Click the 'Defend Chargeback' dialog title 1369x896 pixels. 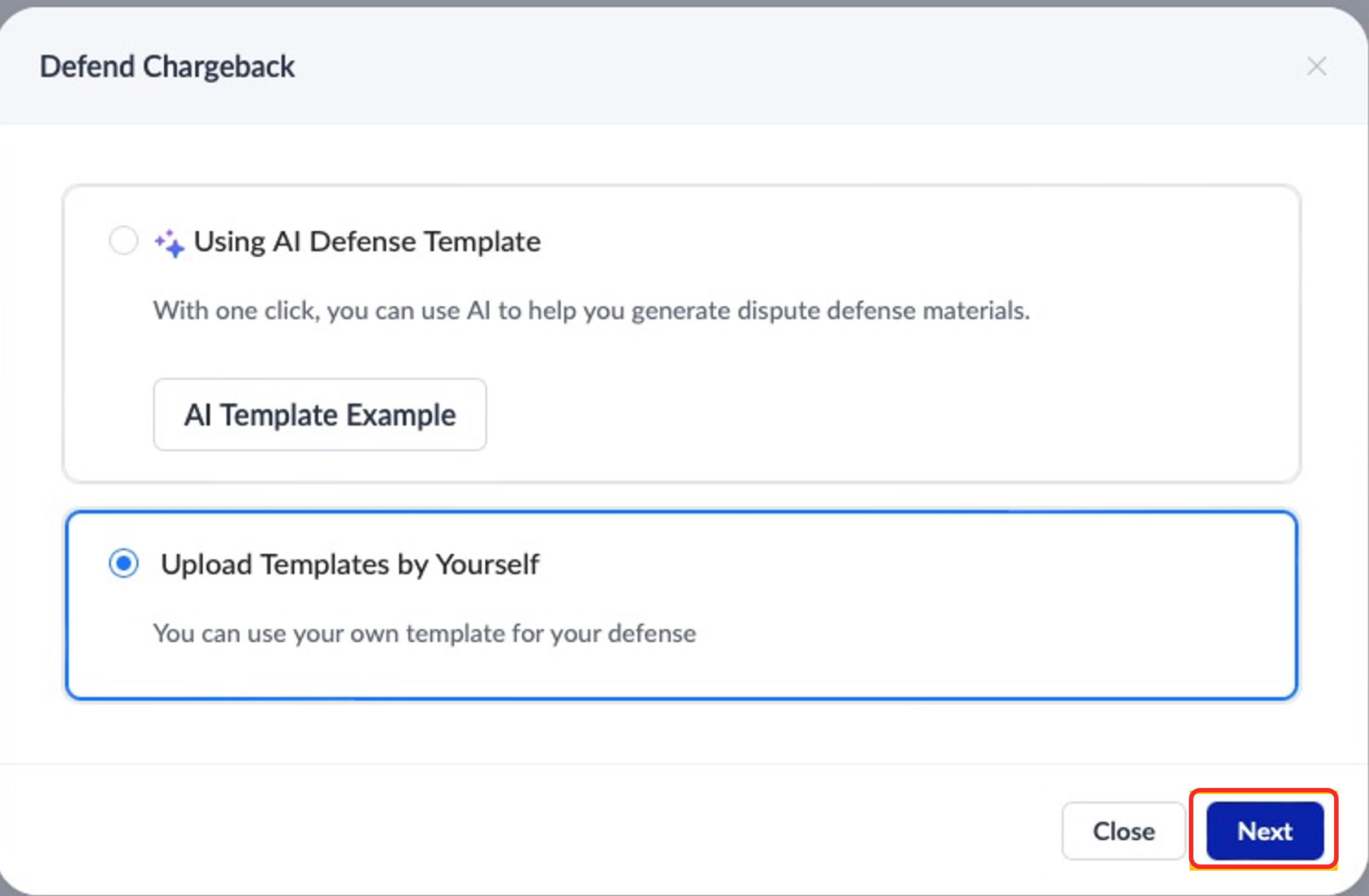point(167,67)
